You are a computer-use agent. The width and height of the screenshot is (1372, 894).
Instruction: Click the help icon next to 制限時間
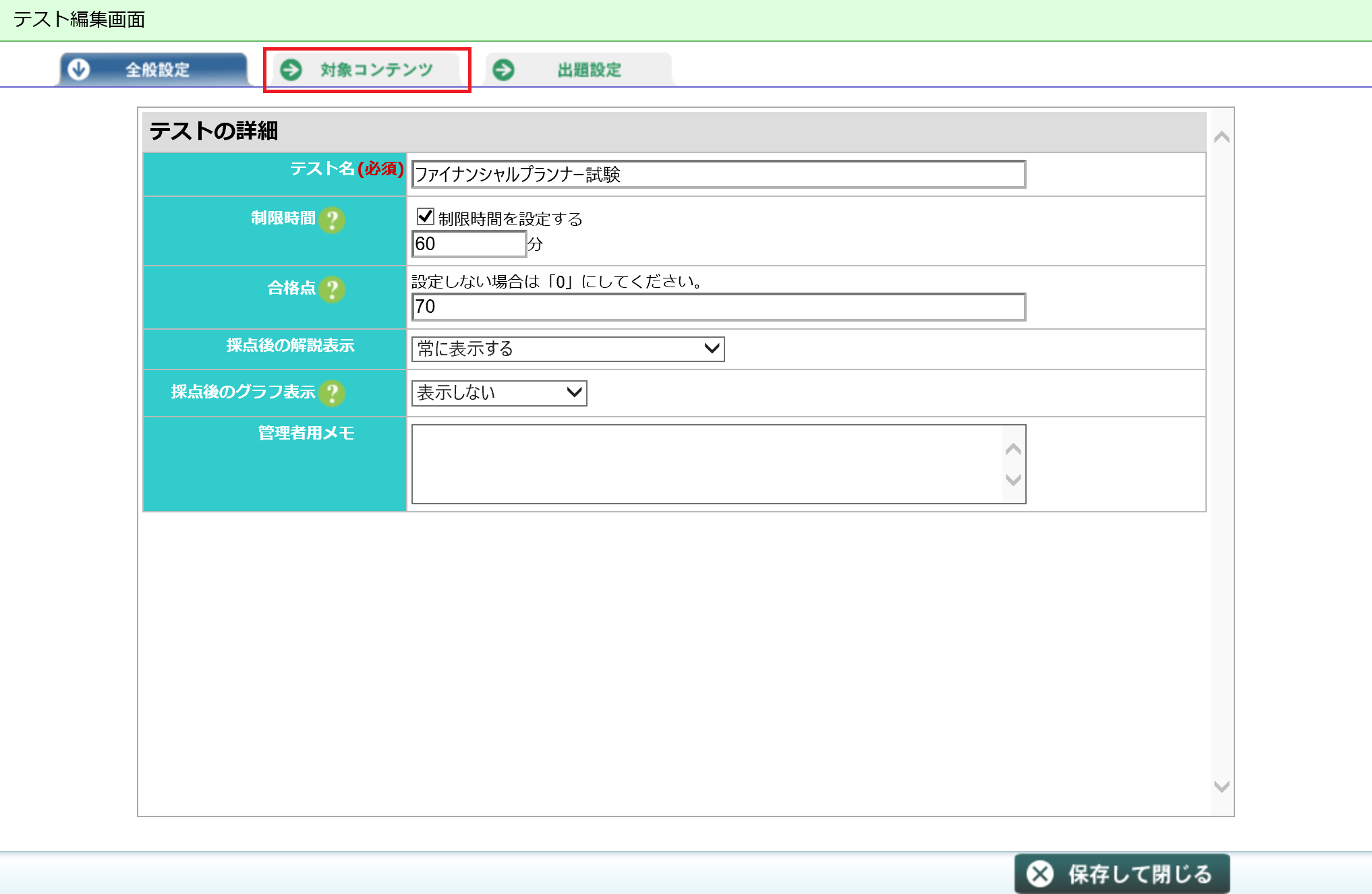tap(332, 220)
